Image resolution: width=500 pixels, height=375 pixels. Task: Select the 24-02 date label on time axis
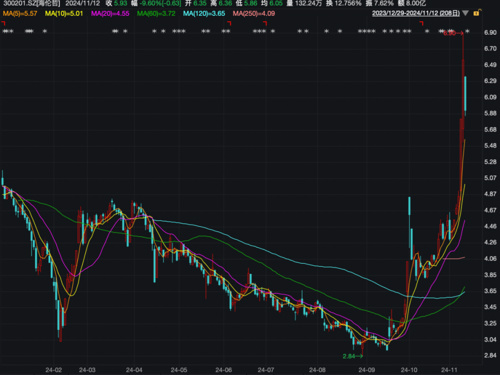[x=54, y=370]
